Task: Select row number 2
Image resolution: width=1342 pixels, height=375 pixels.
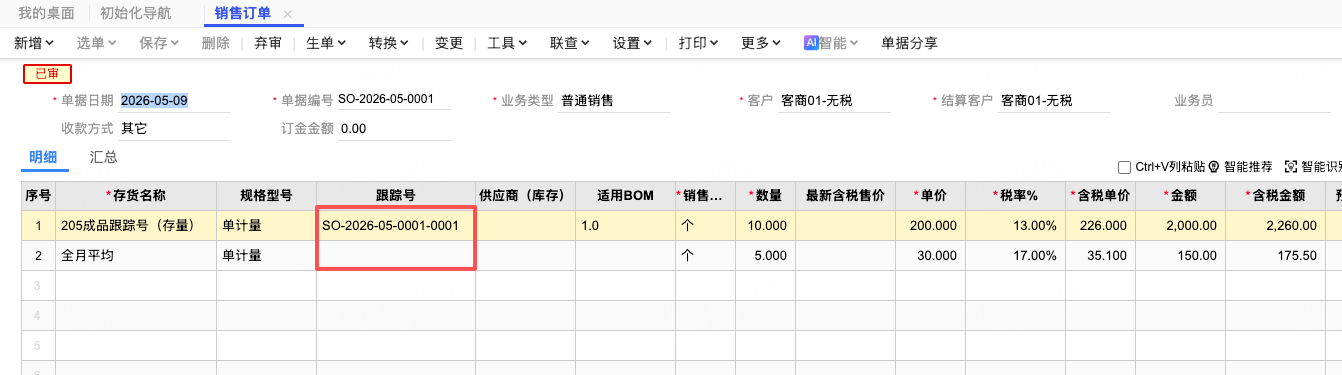Action: click(38, 256)
